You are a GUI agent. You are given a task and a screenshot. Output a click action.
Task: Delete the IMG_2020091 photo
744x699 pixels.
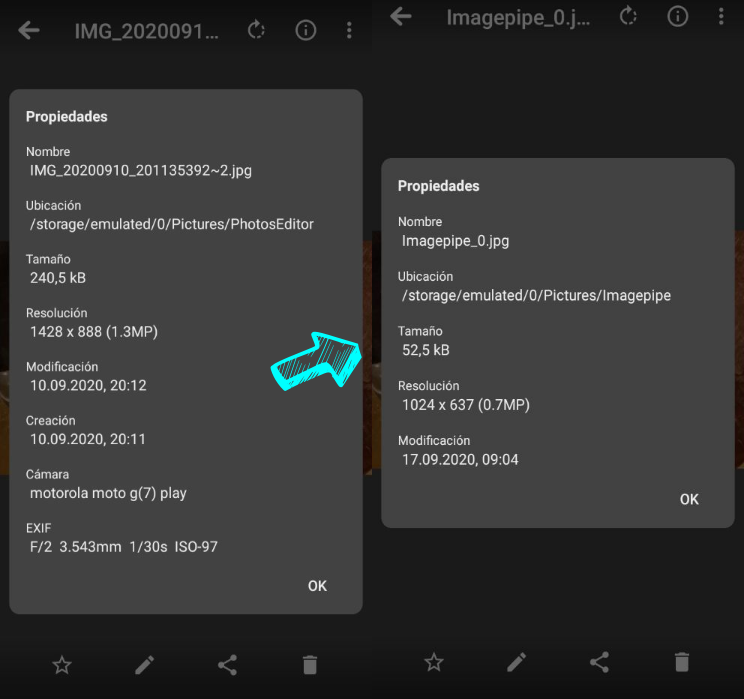click(310, 665)
